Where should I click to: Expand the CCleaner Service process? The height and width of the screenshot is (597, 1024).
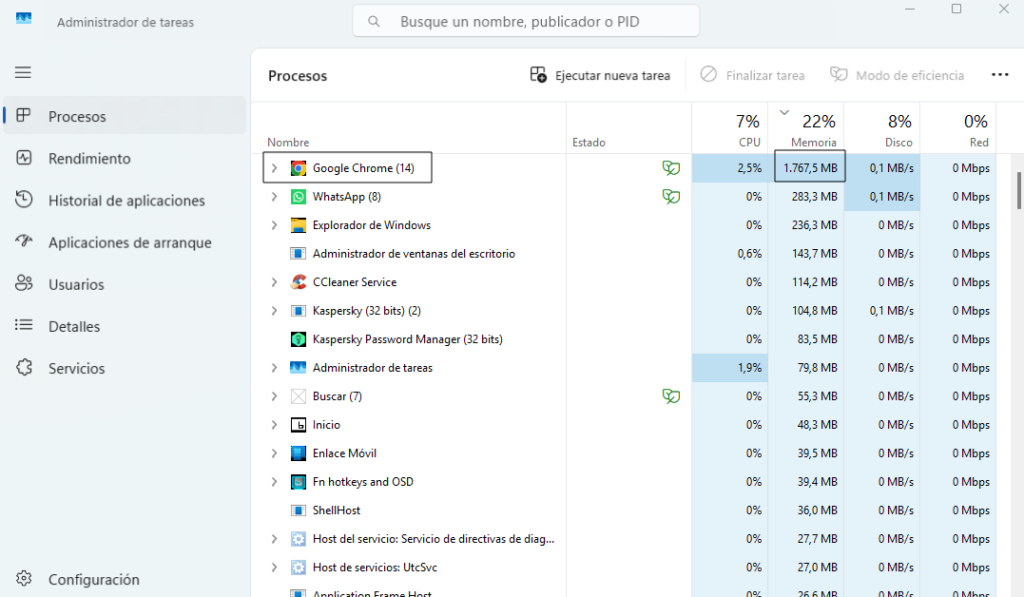[x=274, y=282]
